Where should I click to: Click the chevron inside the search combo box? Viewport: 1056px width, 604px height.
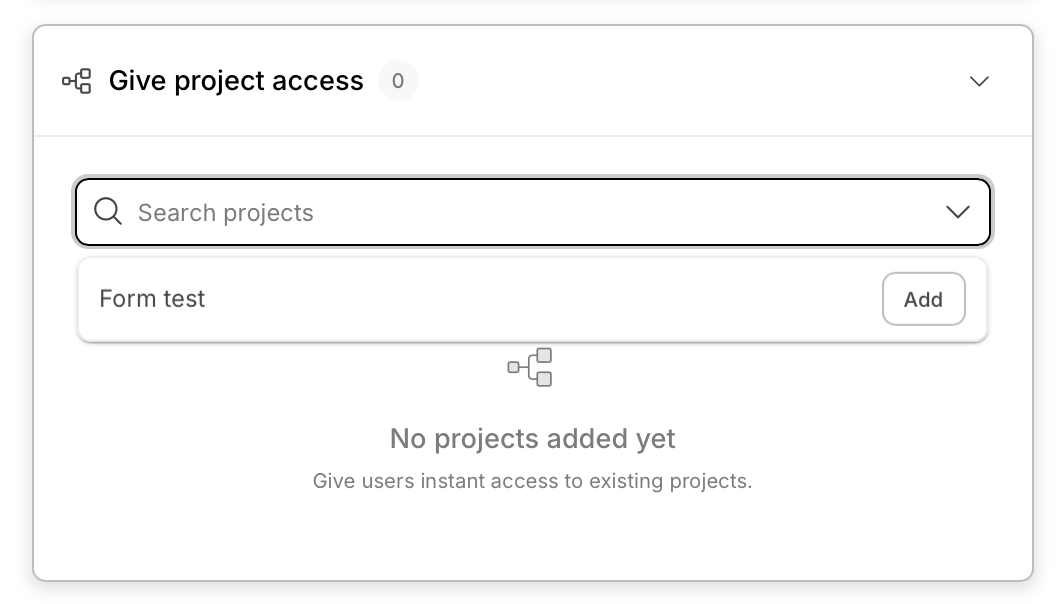coord(957,212)
